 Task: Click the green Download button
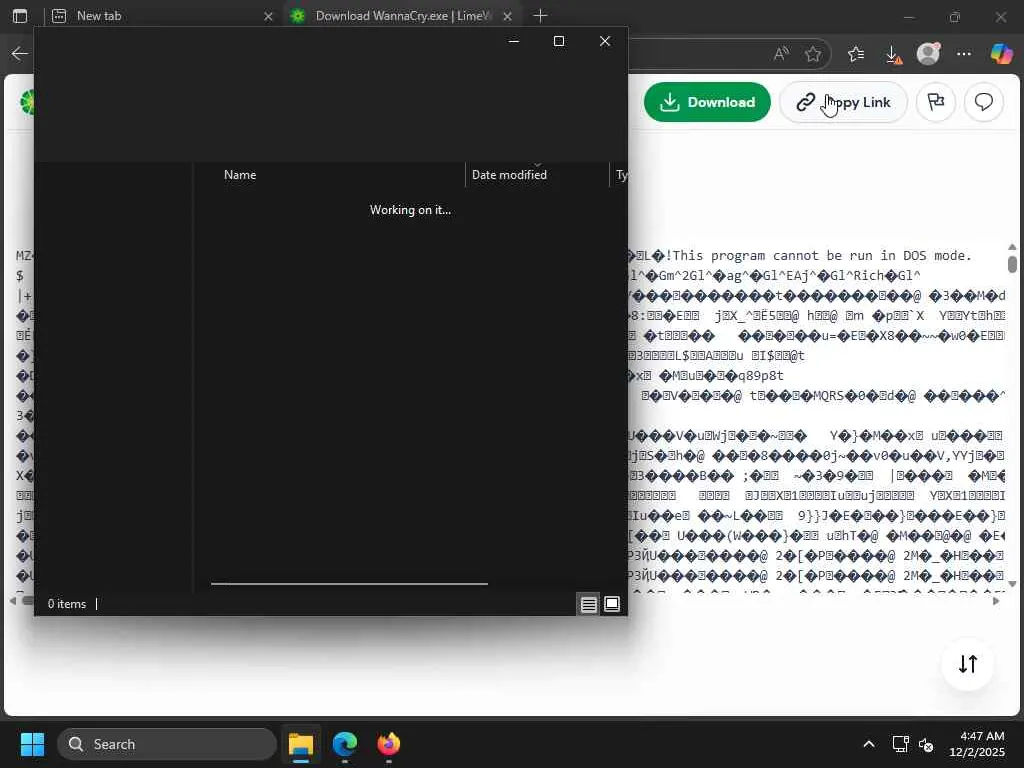tap(707, 102)
